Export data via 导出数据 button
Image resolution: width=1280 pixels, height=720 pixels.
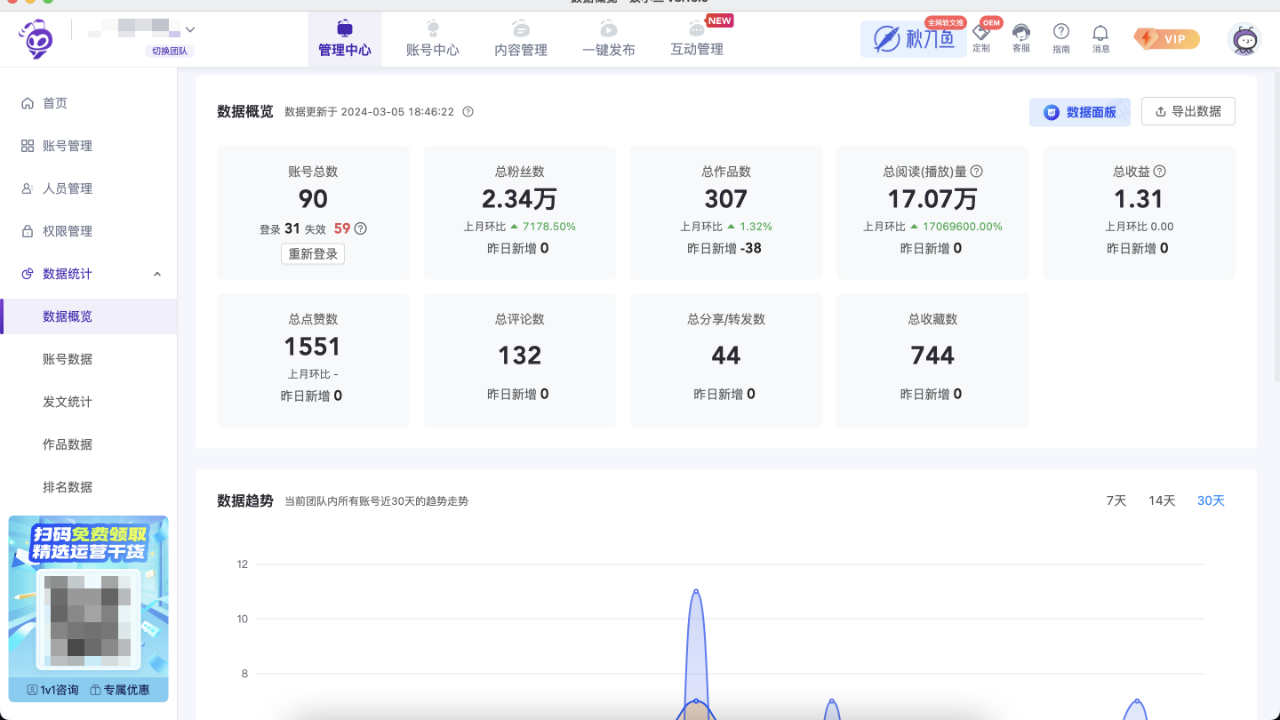point(1188,111)
